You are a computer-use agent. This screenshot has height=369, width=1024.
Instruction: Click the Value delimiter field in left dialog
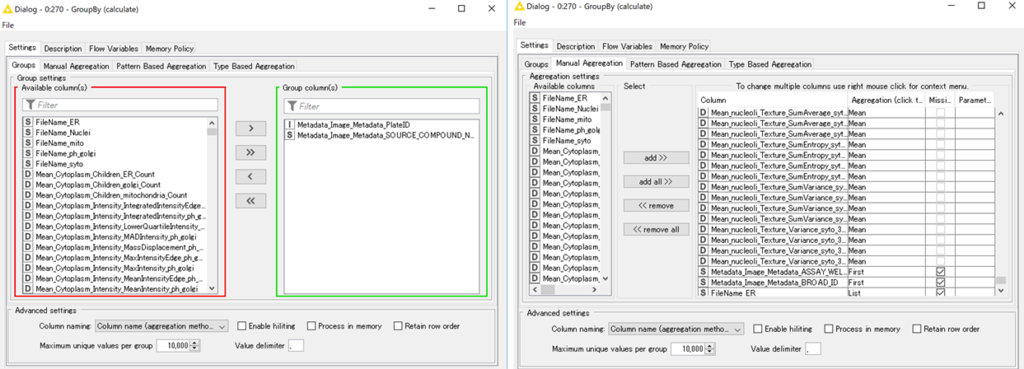[295, 345]
